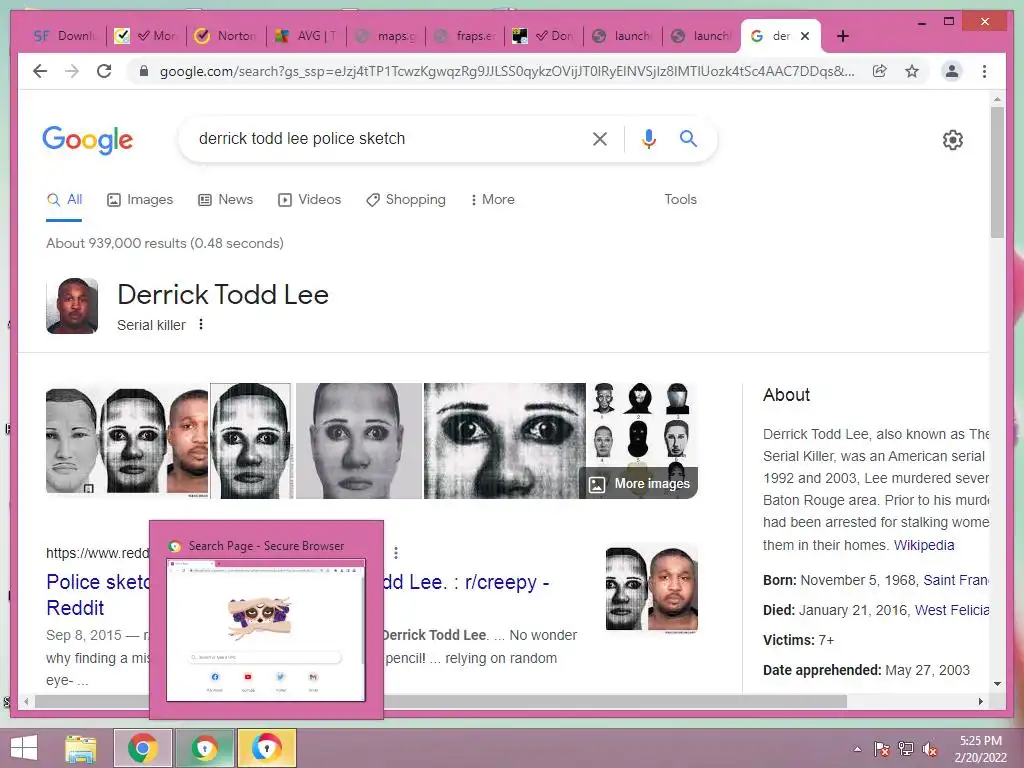Open the Tools search filter
The height and width of the screenshot is (768, 1024).
(x=680, y=199)
